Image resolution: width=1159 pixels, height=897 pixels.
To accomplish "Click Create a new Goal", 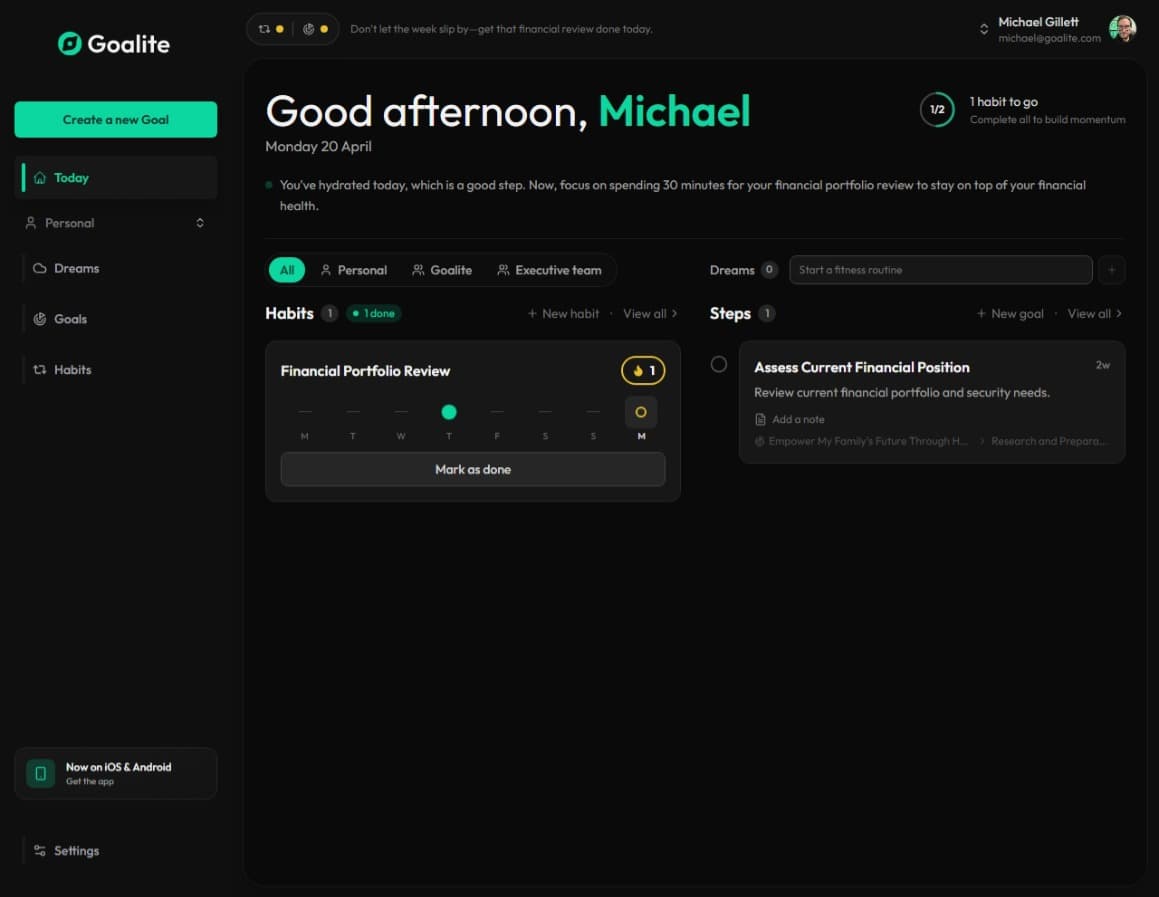I will pos(115,118).
